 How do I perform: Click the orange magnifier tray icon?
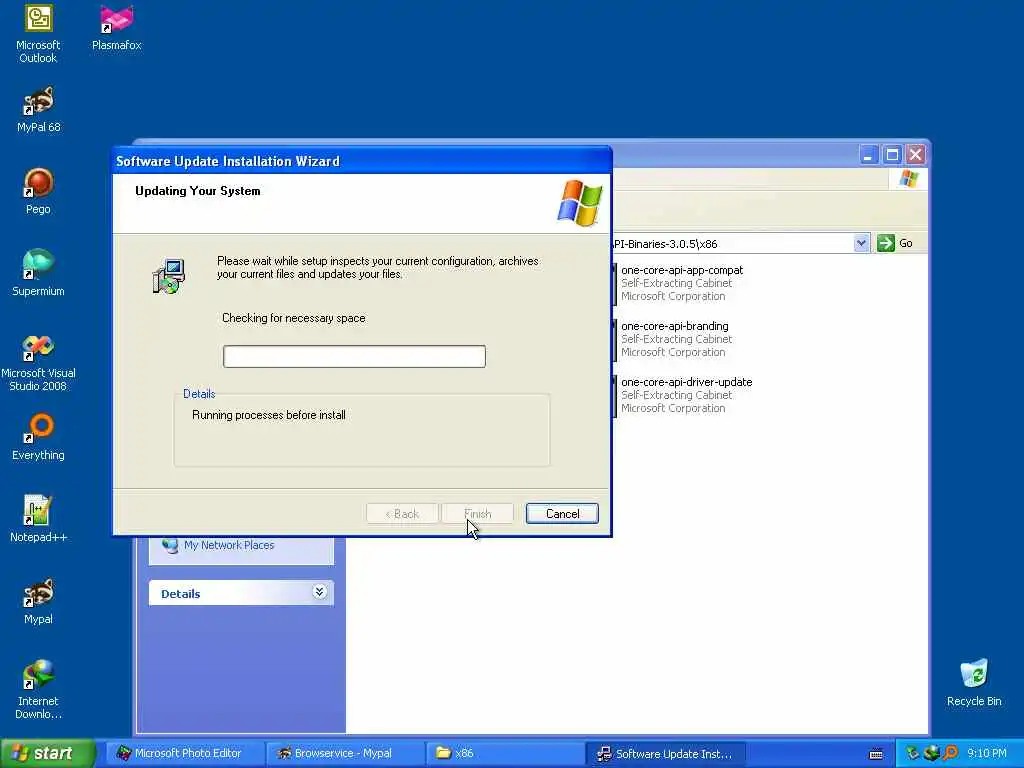point(950,753)
